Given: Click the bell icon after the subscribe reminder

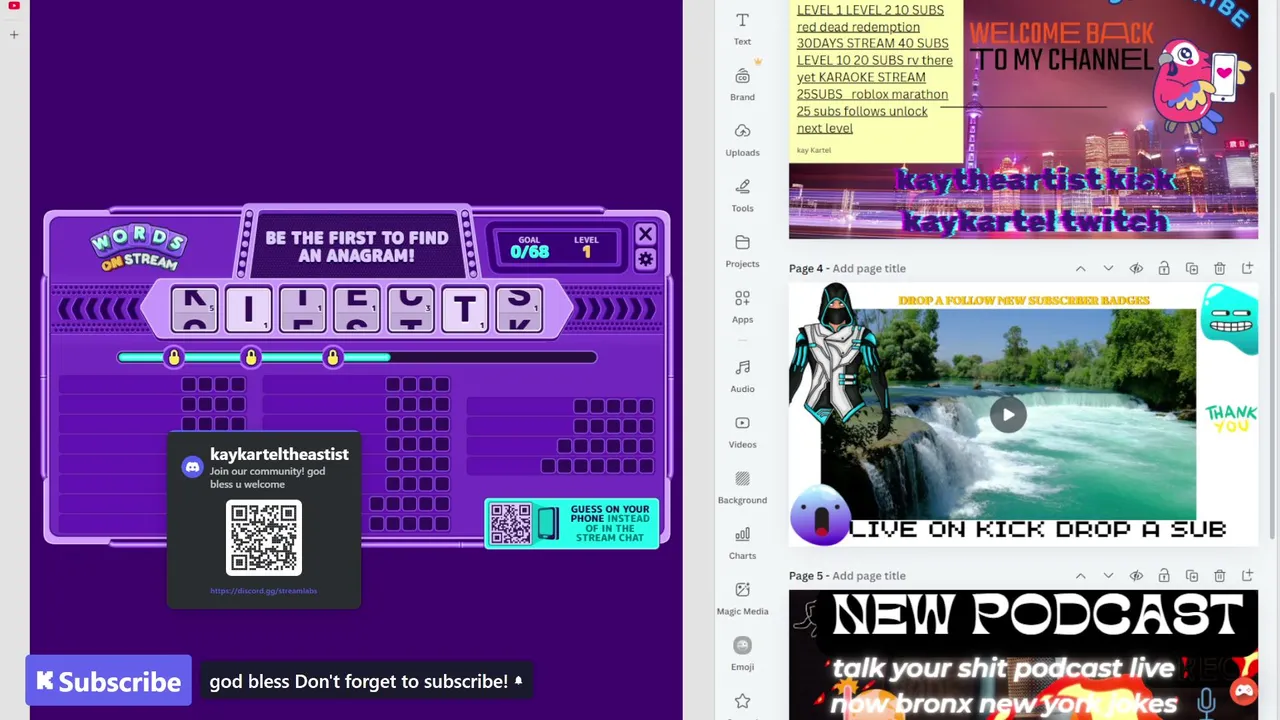Looking at the screenshot, I should pos(518,682).
